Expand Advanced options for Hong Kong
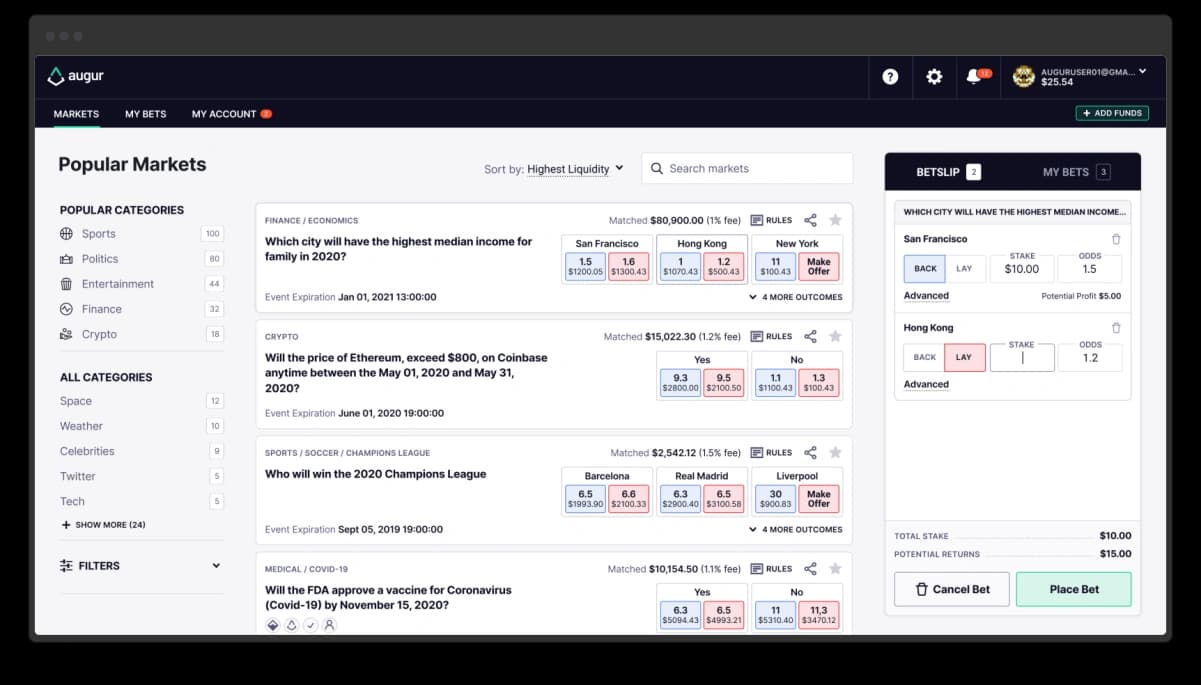Image resolution: width=1201 pixels, height=685 pixels. (926, 385)
